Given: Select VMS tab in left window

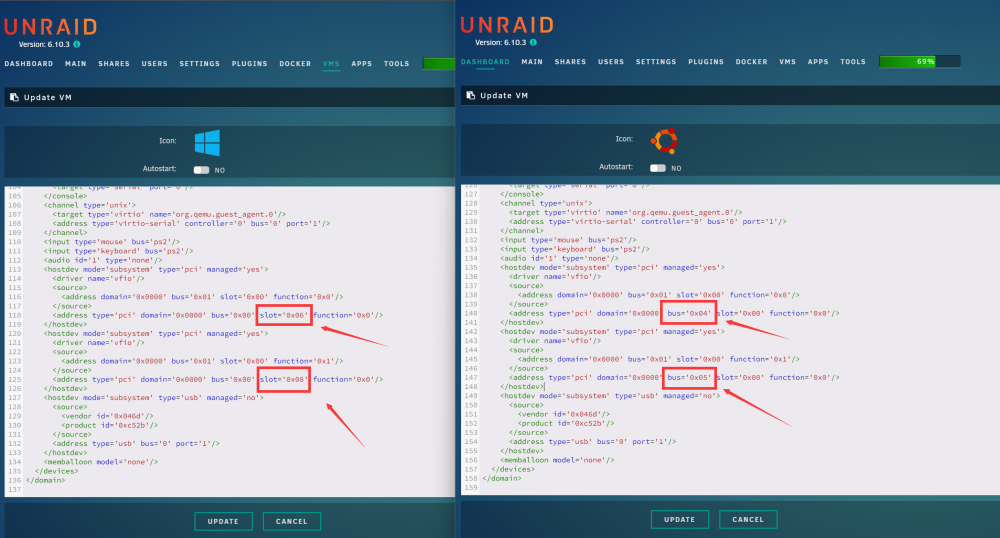Looking at the screenshot, I should [331, 64].
